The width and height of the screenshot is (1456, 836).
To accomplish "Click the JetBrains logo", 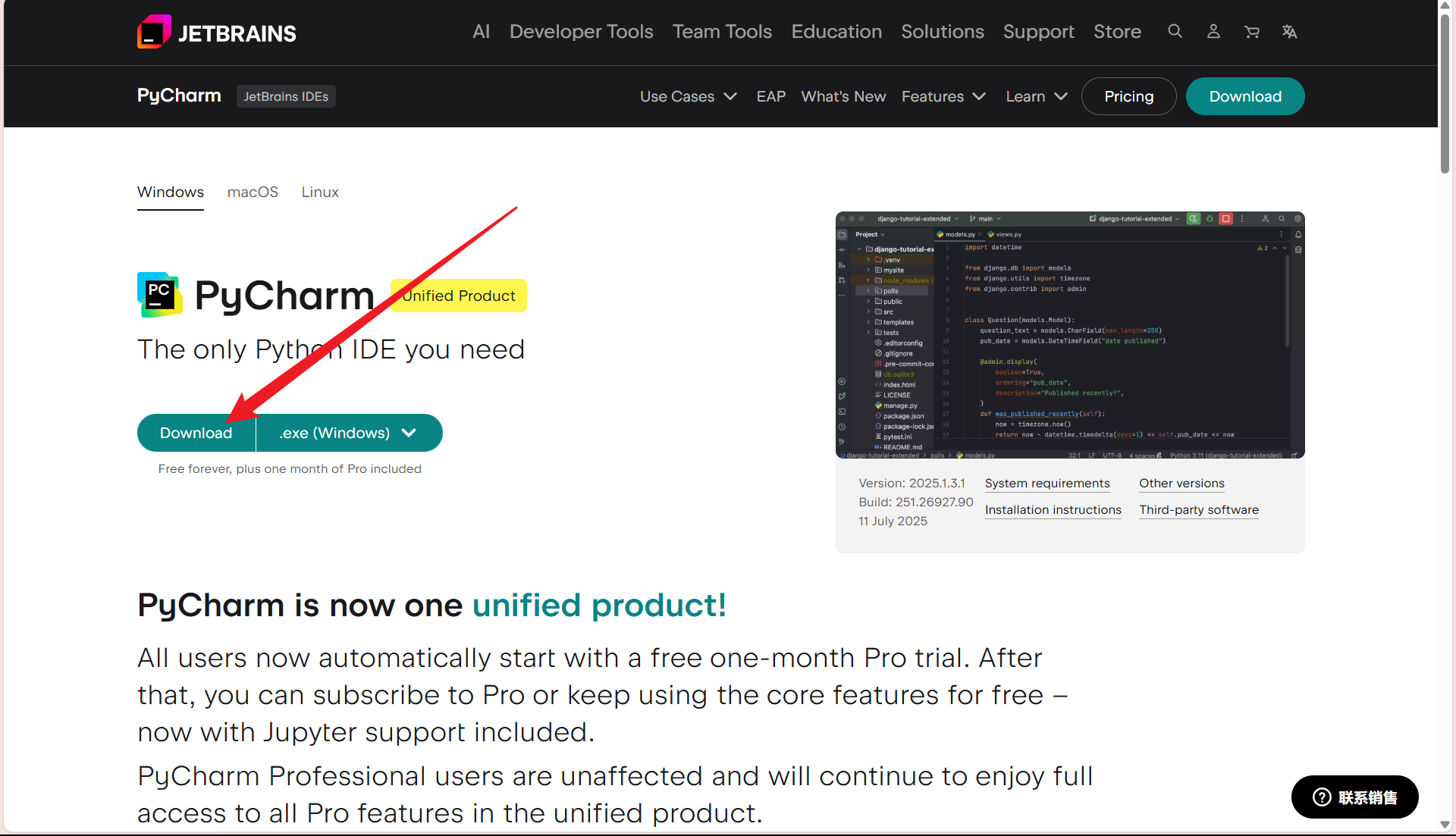I will (x=217, y=32).
